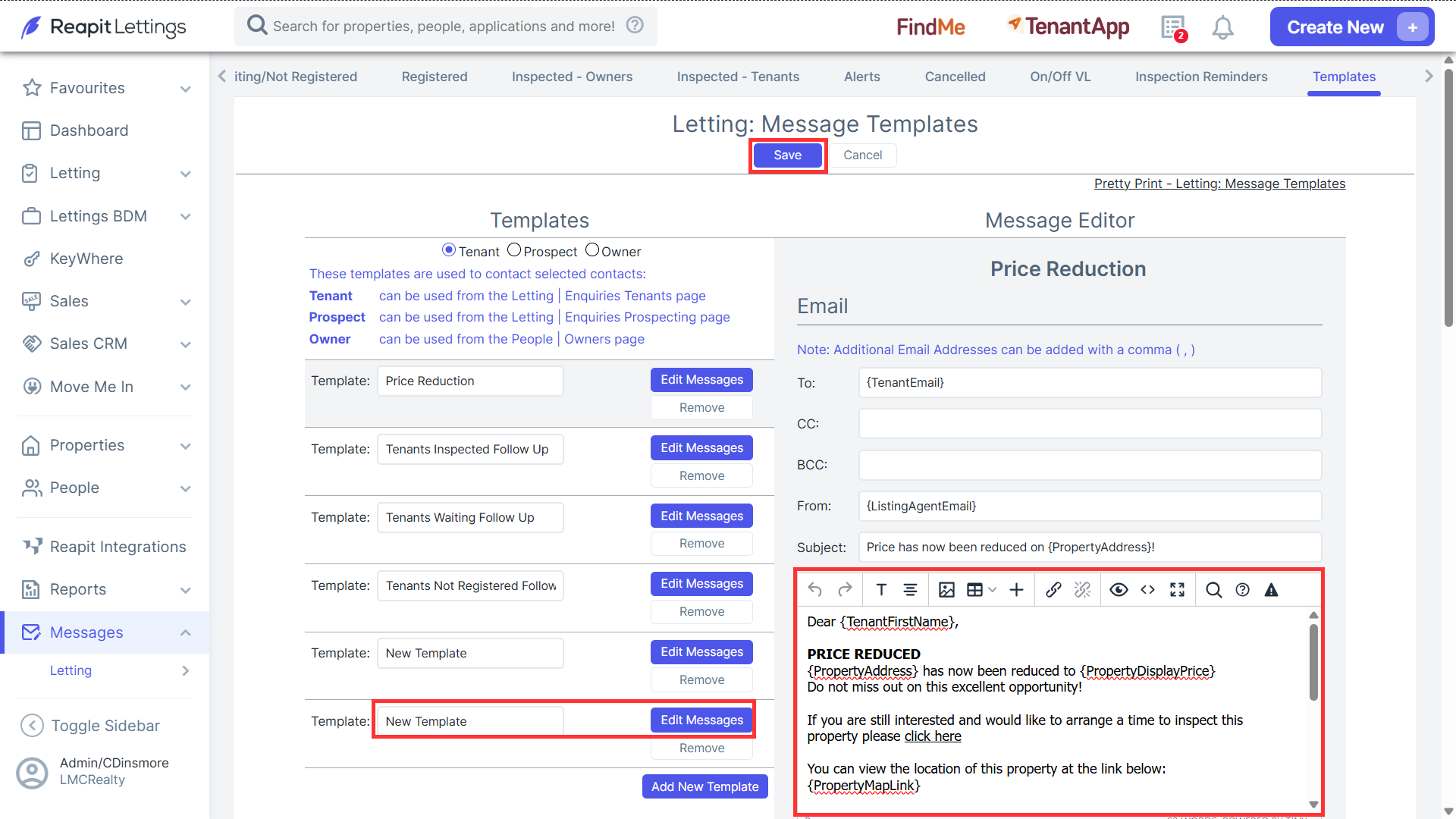The width and height of the screenshot is (1456, 819).
Task: Open the text alignment tool
Action: point(910,590)
